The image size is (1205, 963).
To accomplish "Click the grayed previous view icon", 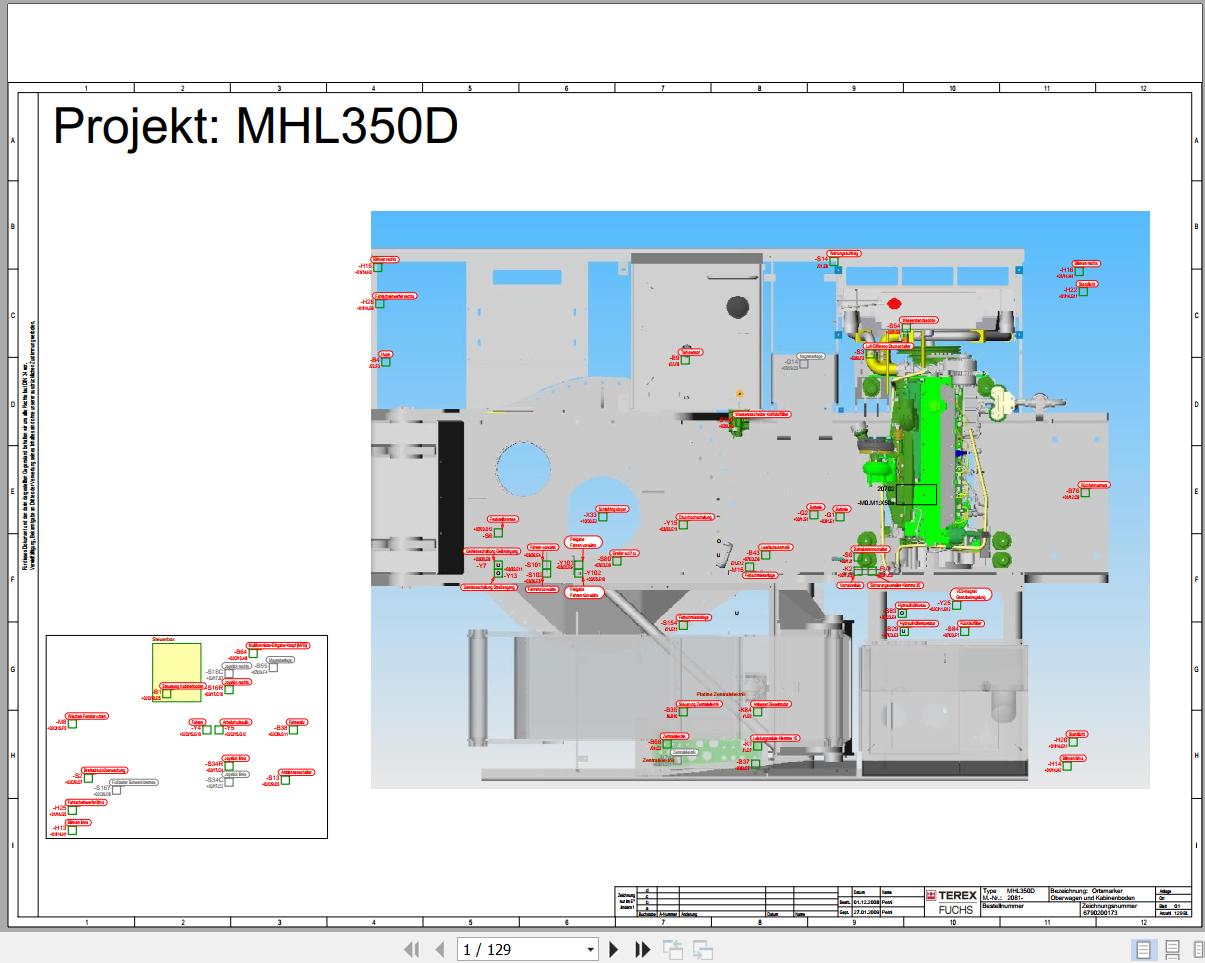I will tap(670, 948).
